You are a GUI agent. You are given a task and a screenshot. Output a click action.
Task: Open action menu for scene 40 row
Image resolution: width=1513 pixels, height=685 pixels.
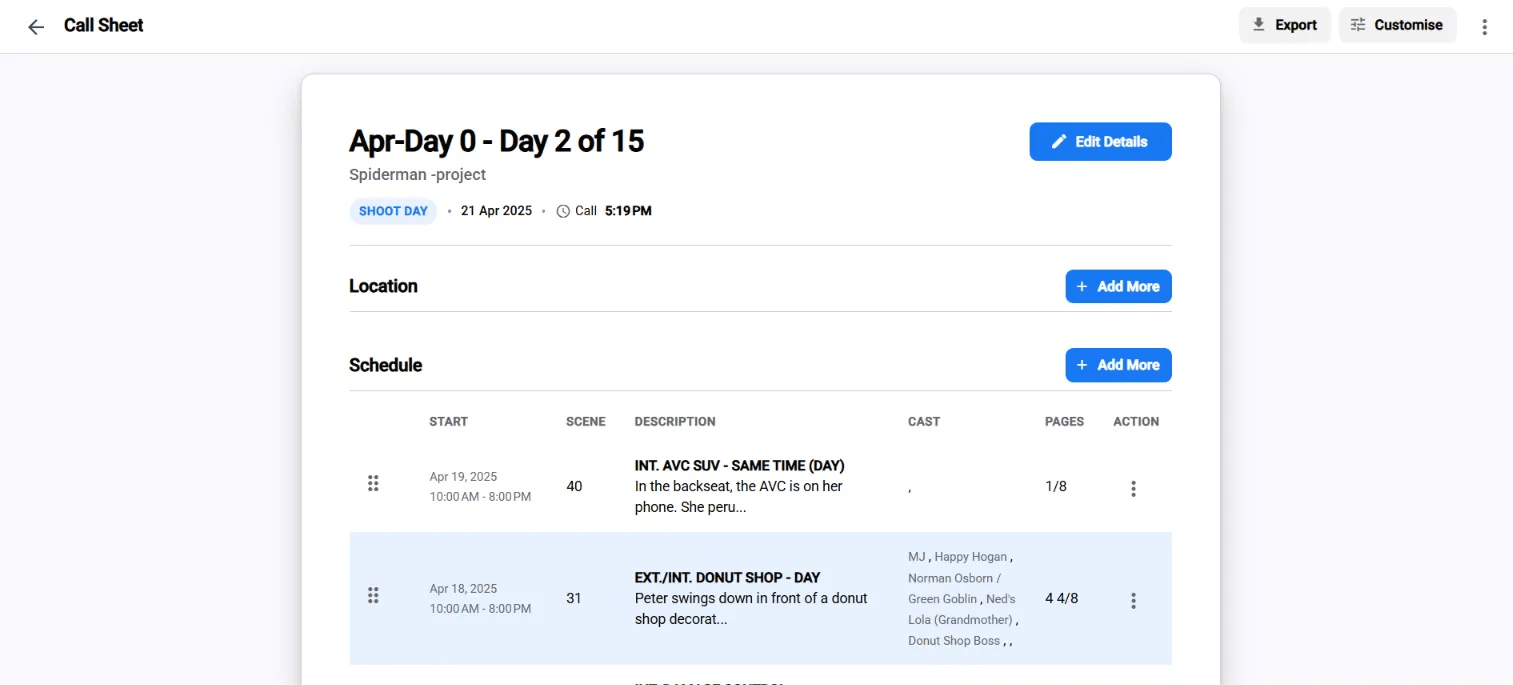pyautogui.click(x=1133, y=489)
